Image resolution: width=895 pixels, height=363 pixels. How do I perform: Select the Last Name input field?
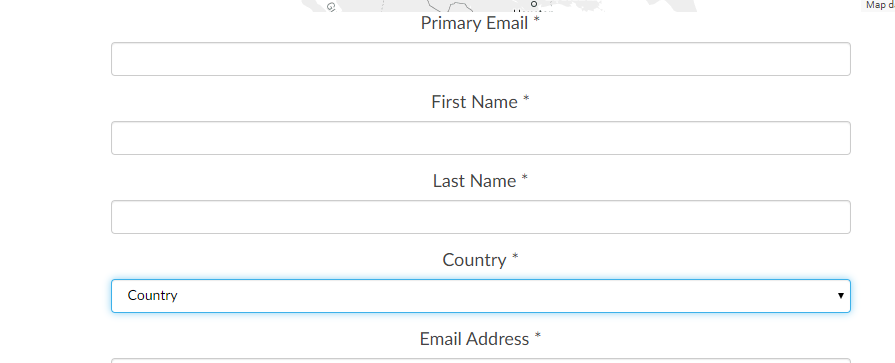pos(481,217)
